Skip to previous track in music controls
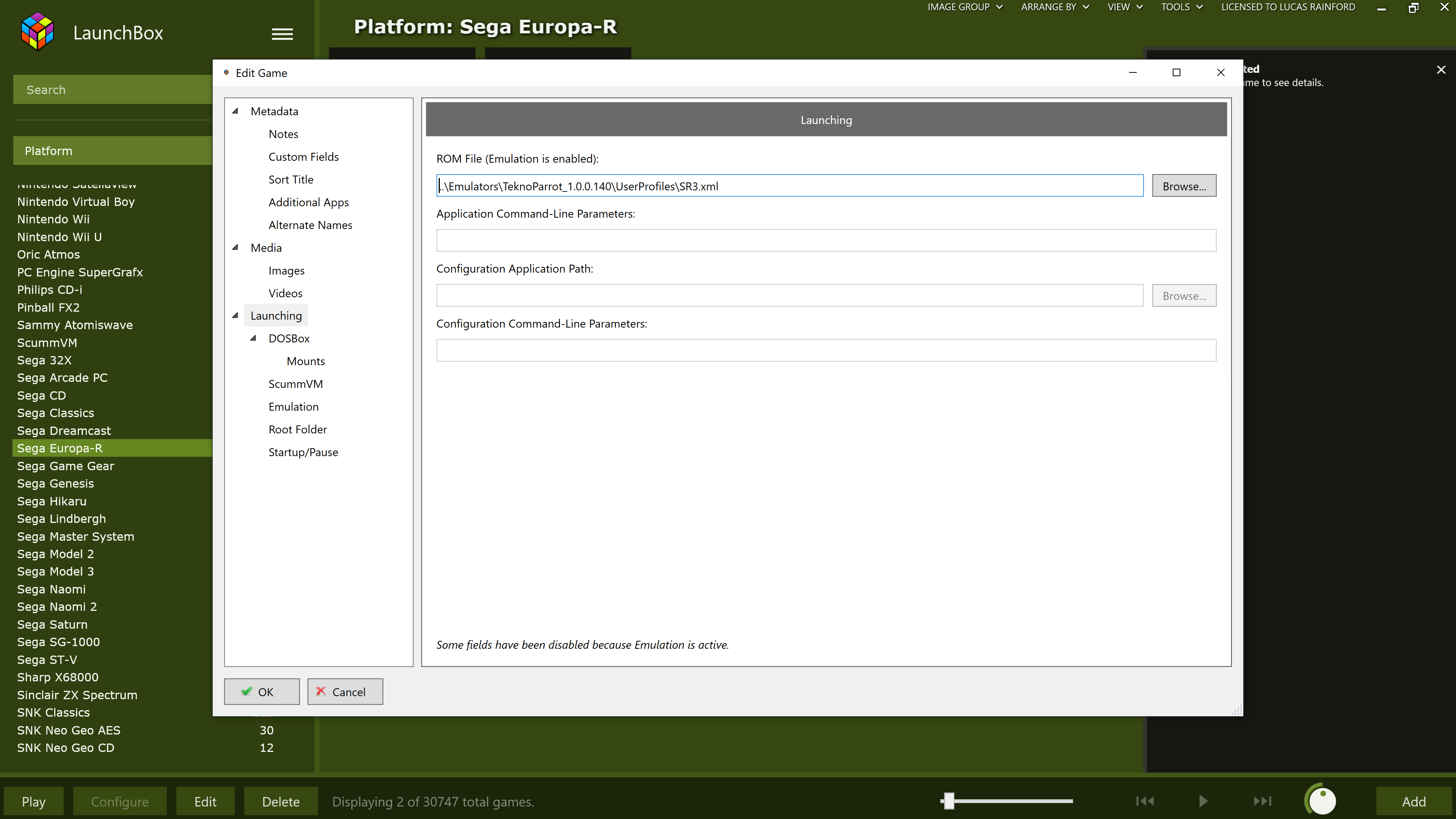 click(1145, 801)
